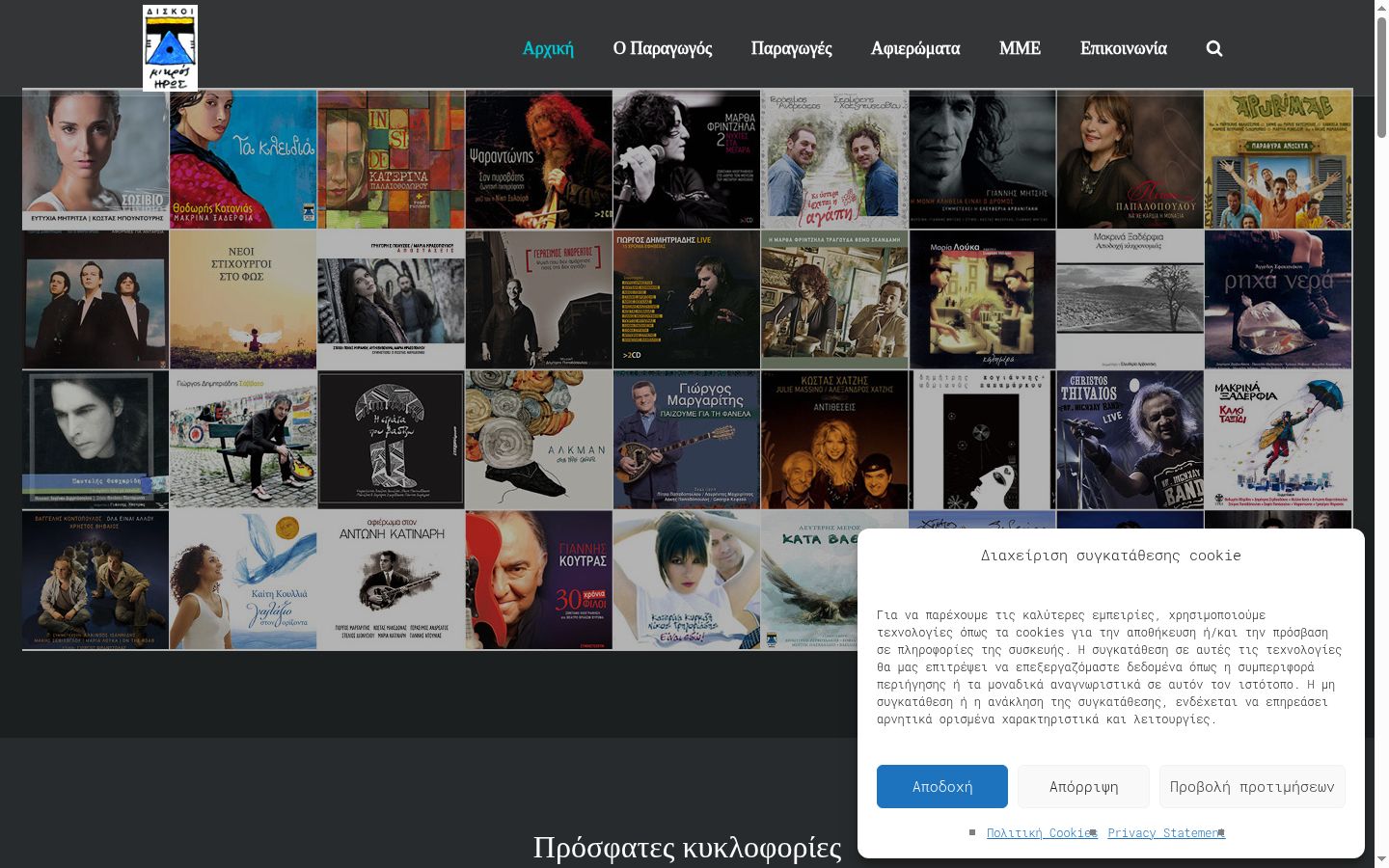Open the Γιώργος Μαργαρίτης album thumbnail
This screenshot has height=868, width=1389.
pyautogui.click(x=686, y=440)
